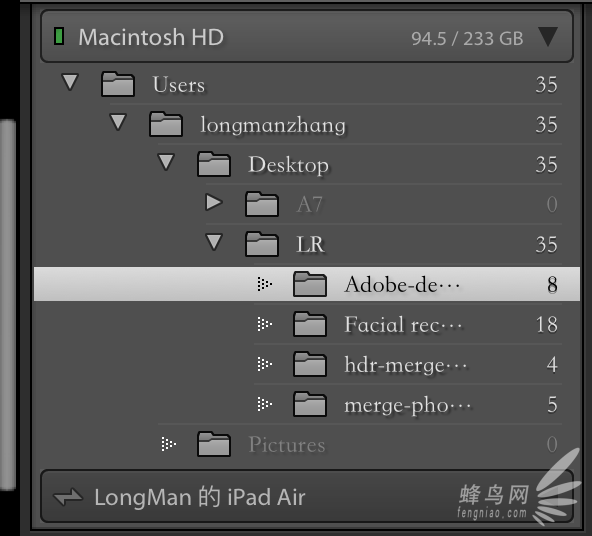Click the A7 folder icon

262,204
